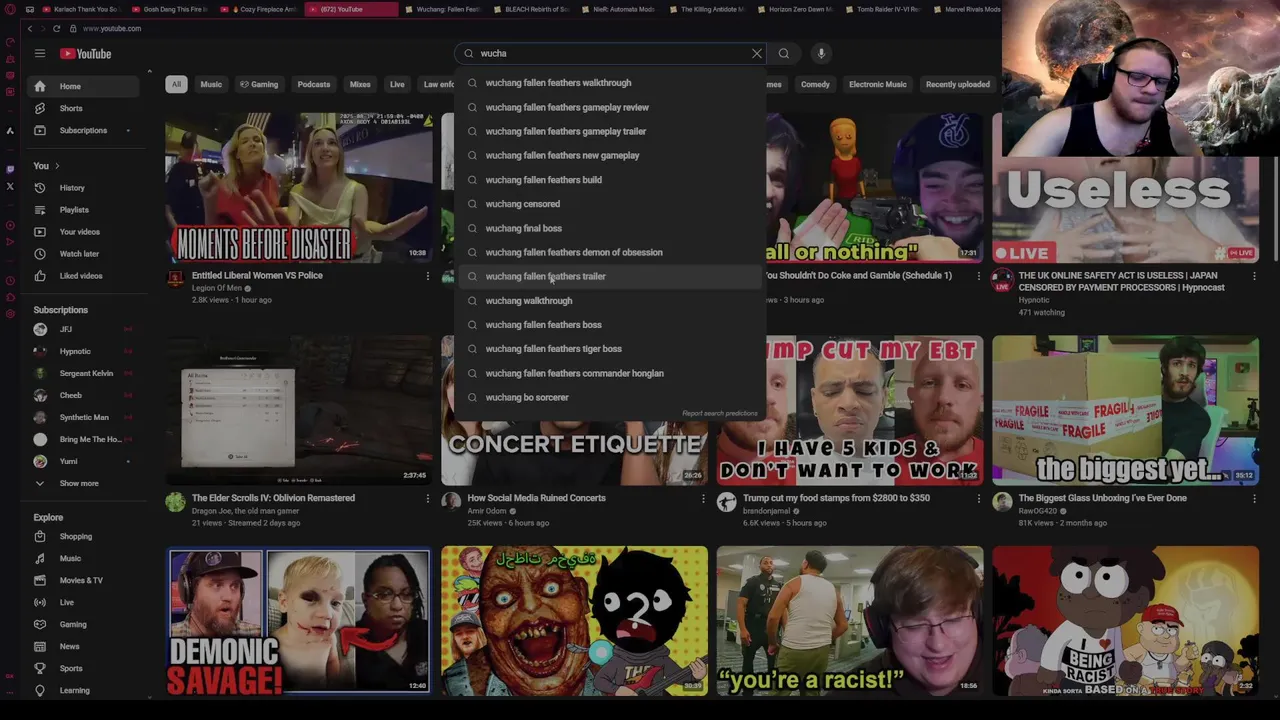
Task: Expand the You section chevron
Action: (x=57, y=166)
